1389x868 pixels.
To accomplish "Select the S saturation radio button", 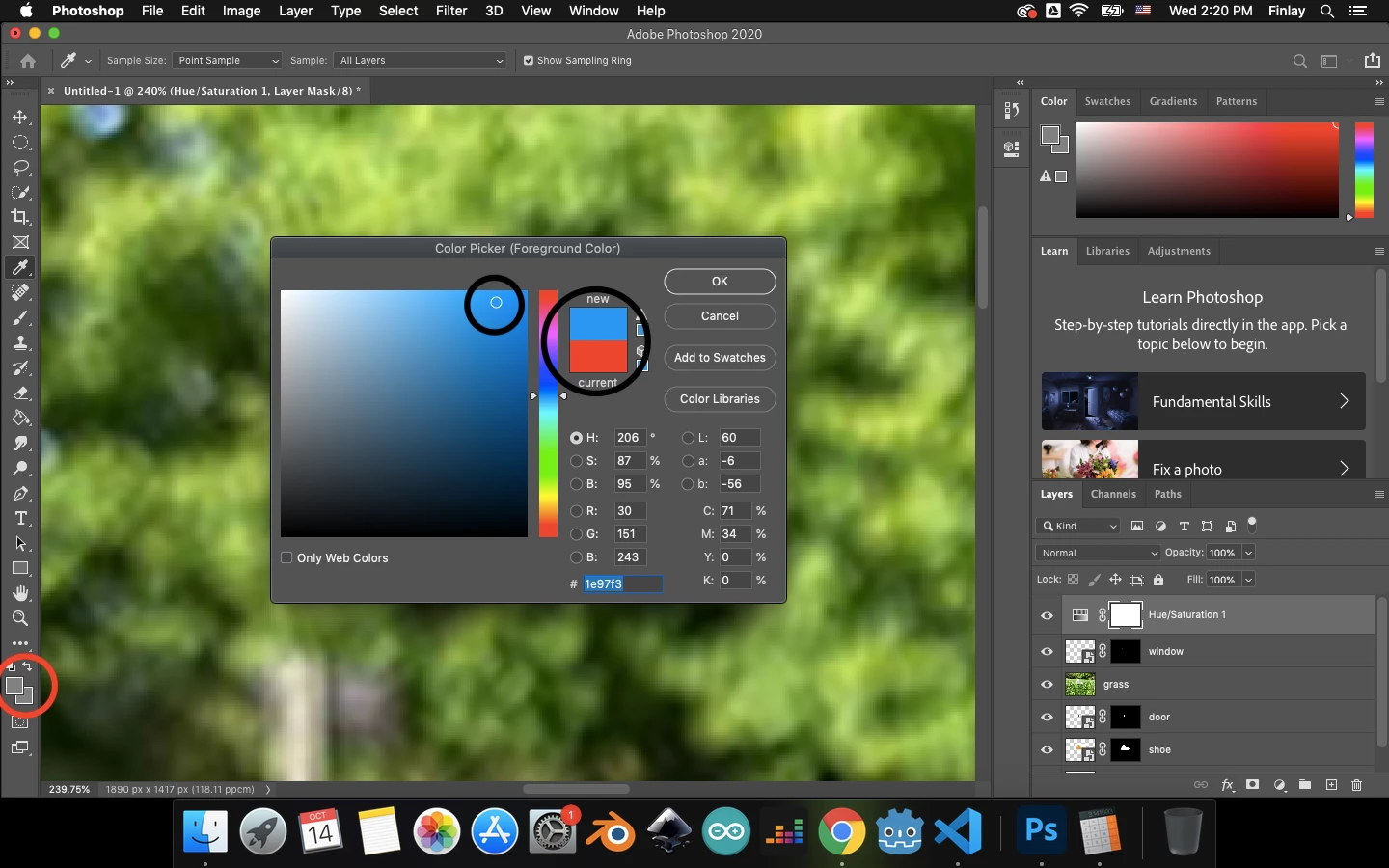I will click(576, 461).
